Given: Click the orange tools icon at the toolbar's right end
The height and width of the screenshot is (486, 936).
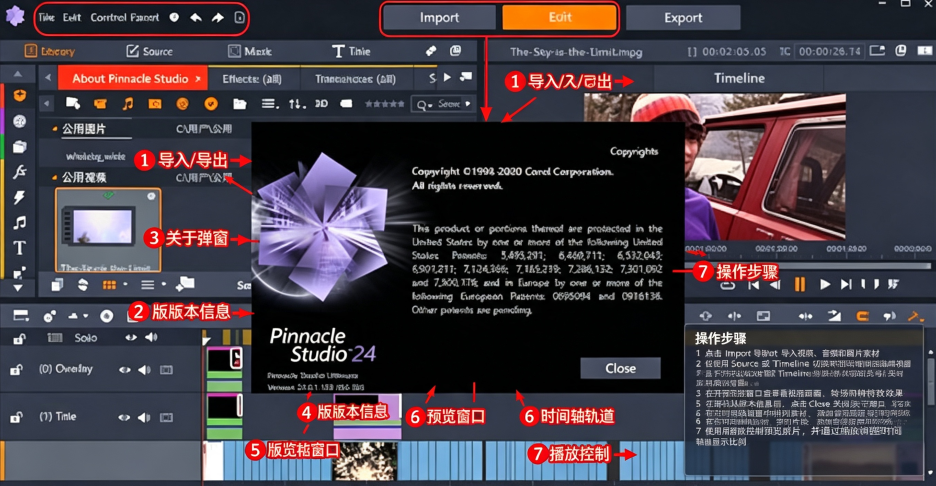Looking at the screenshot, I should (x=914, y=316).
